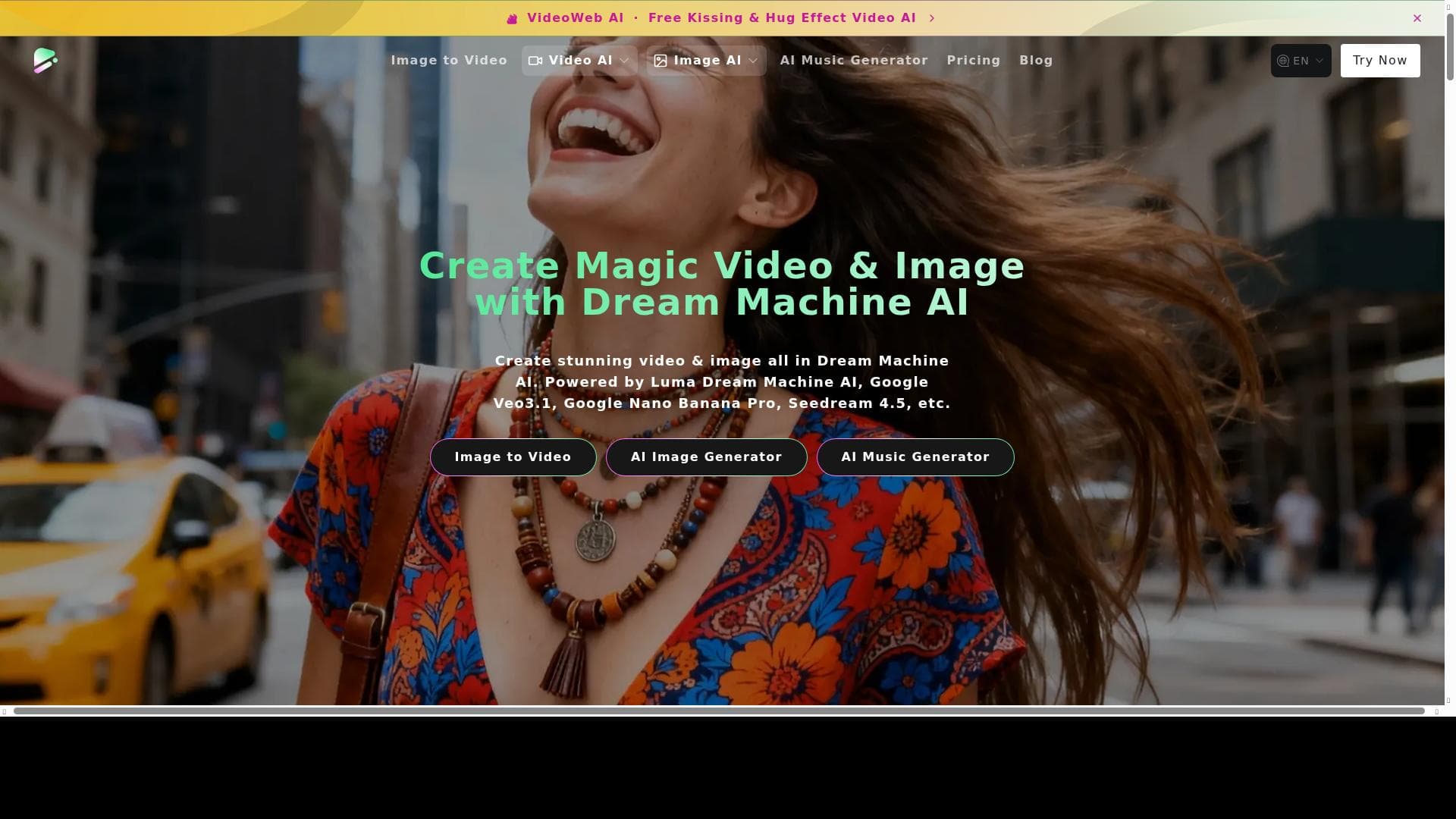The height and width of the screenshot is (819, 1456).
Task: Expand the Image AI dropdown chevron
Action: tap(753, 61)
